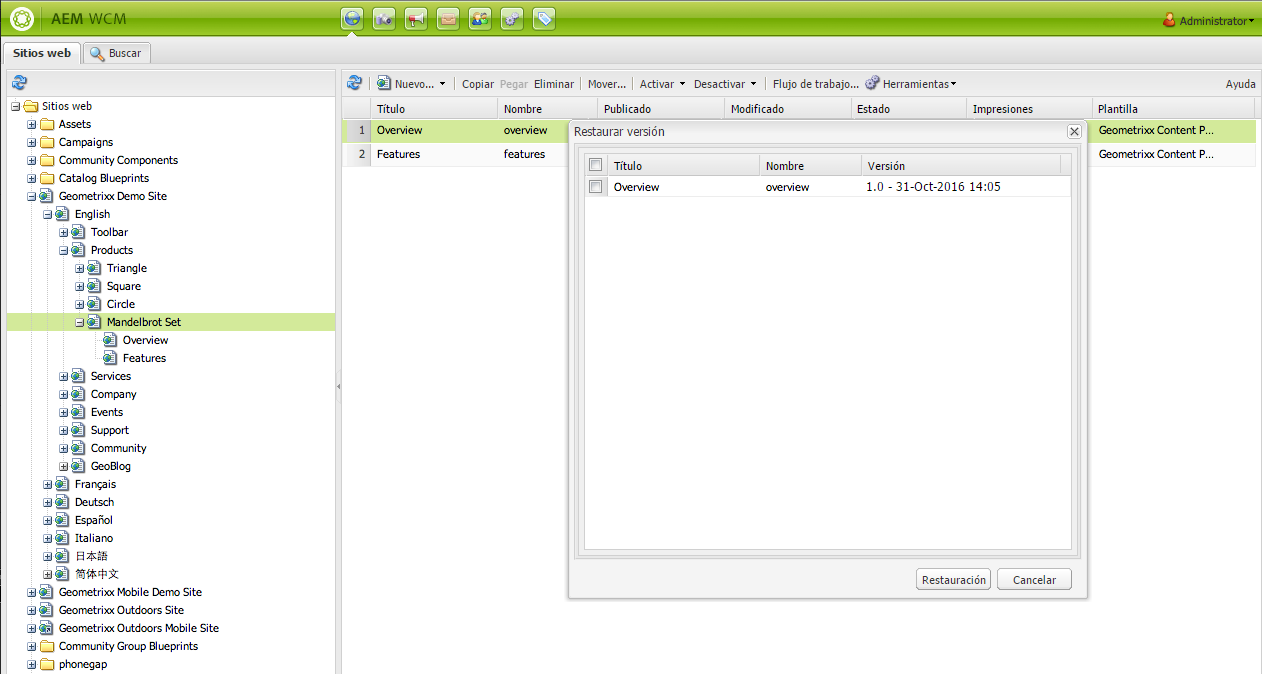
Task: Close the Restaurar versión dialog
Action: point(1074,131)
